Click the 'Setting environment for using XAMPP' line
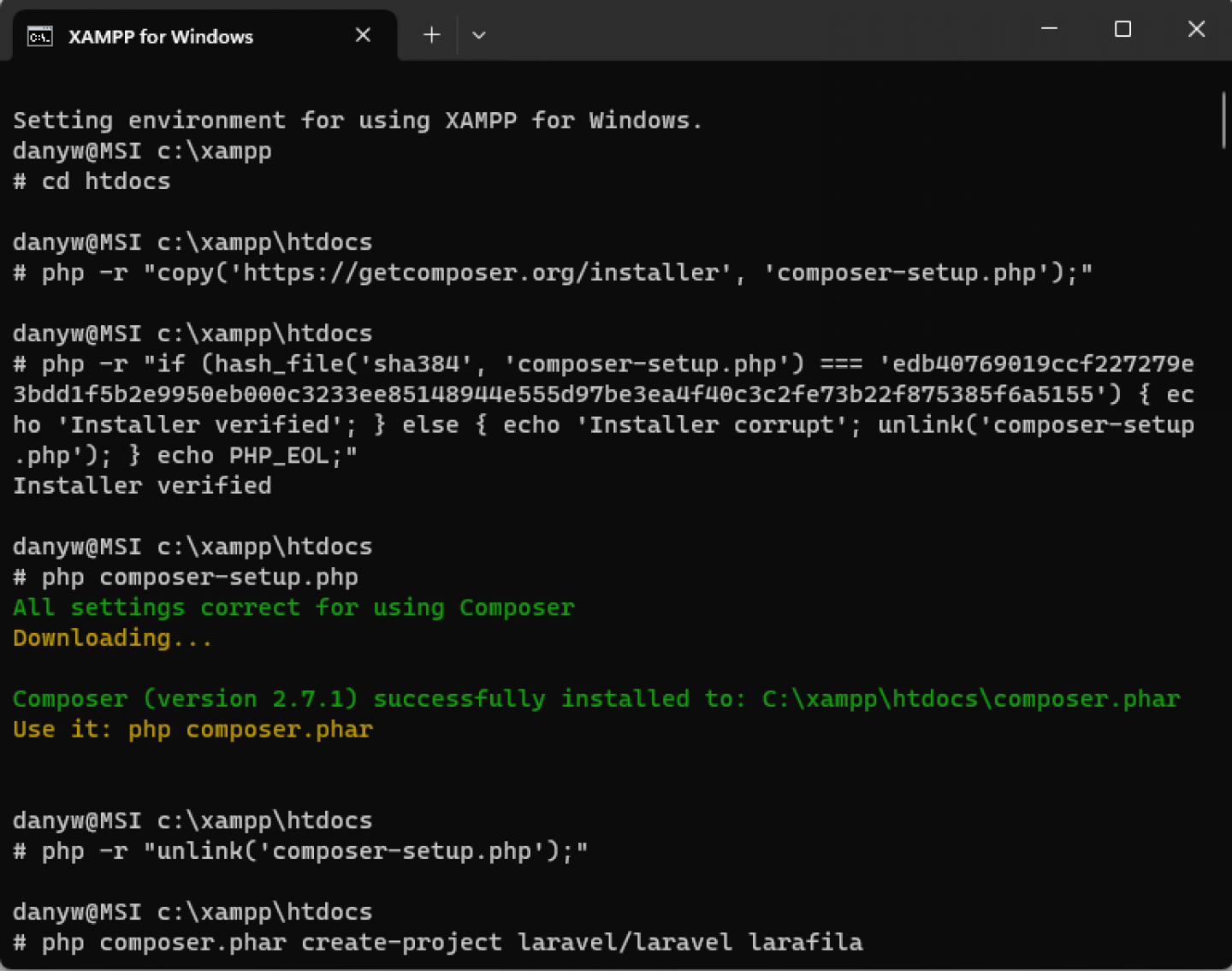This screenshot has height=971, width=1232. point(358,120)
